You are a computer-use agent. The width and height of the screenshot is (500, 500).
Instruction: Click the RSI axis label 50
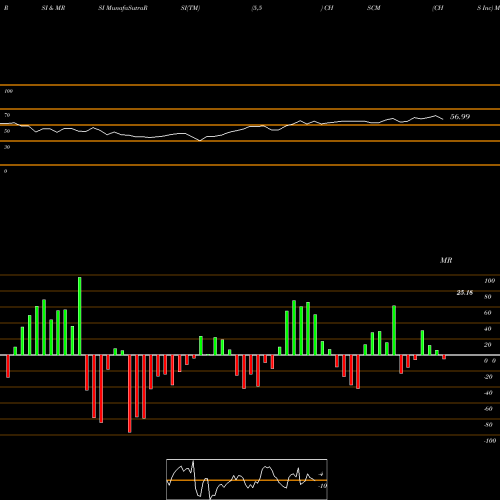click(x=7, y=131)
